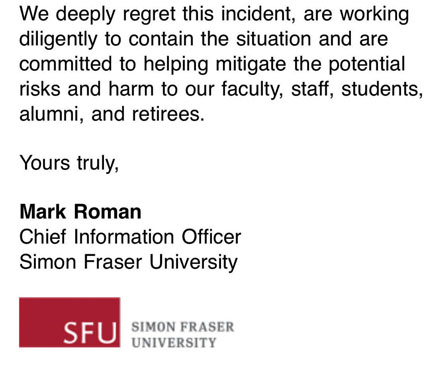Click the Simon Fraser University signature line

coord(128,262)
